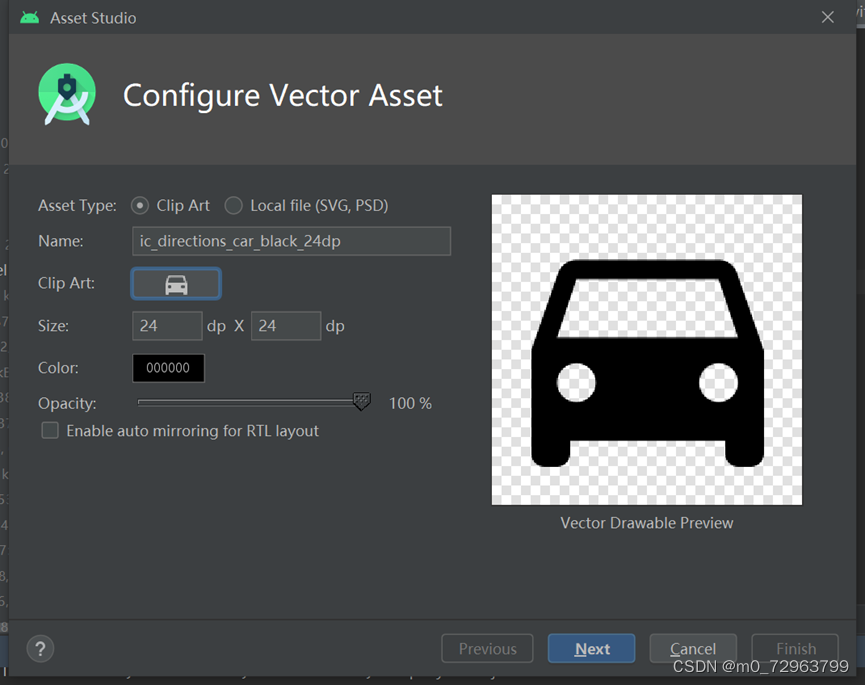Open the 000000 color picker swatch
865x685 pixels.
pyautogui.click(x=168, y=368)
